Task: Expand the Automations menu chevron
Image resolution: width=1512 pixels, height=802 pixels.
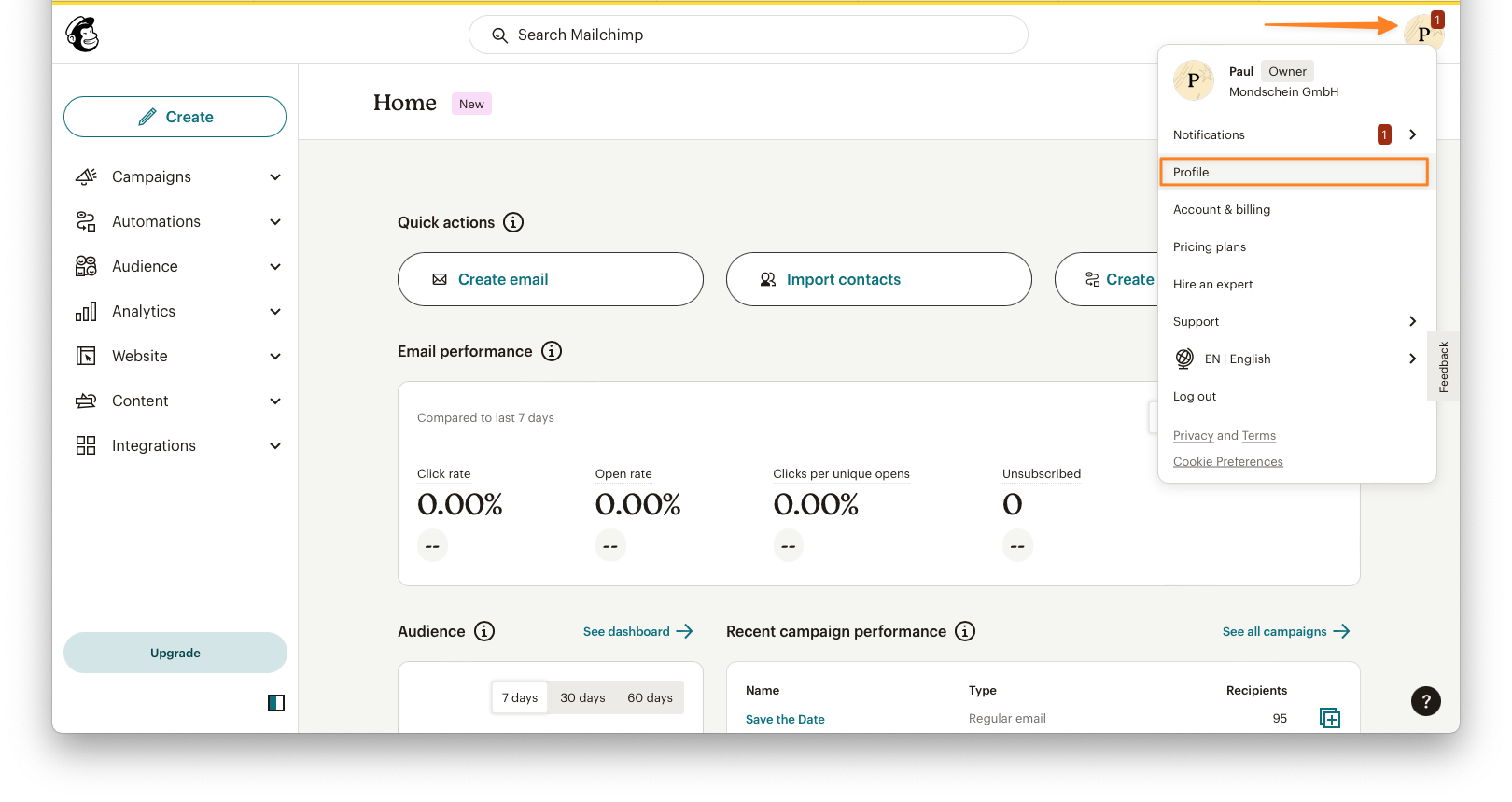Action: coord(275,221)
